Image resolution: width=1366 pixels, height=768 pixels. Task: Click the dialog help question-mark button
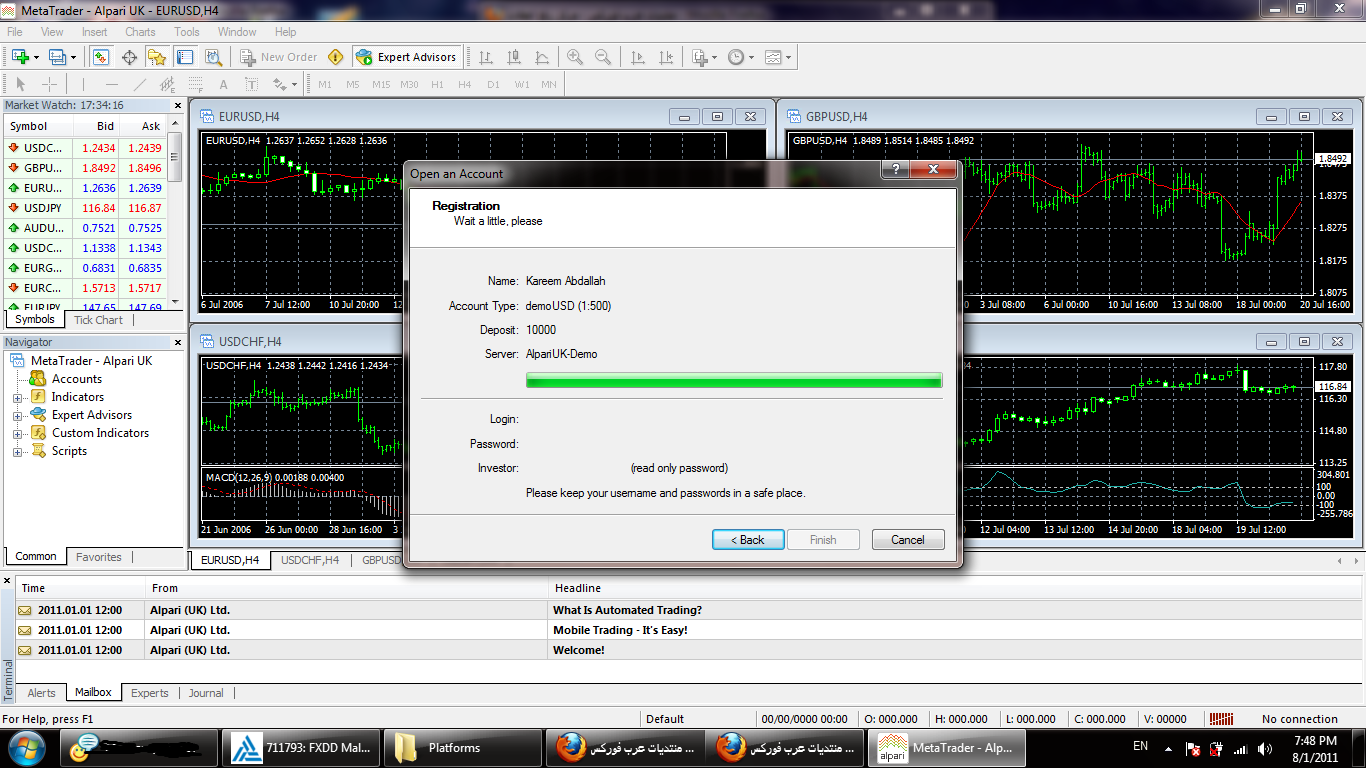point(894,170)
